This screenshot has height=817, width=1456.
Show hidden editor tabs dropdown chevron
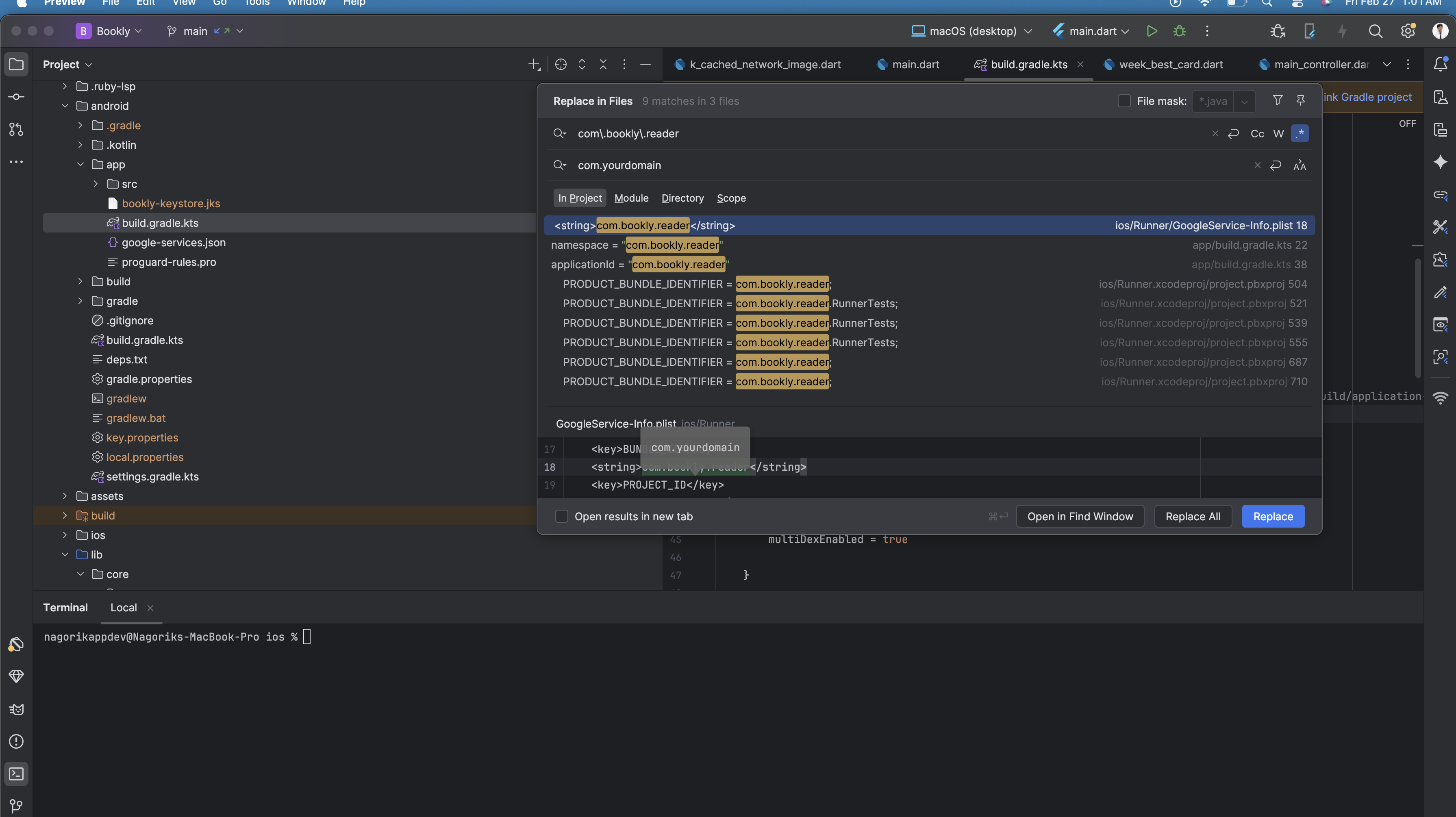[1386, 65]
